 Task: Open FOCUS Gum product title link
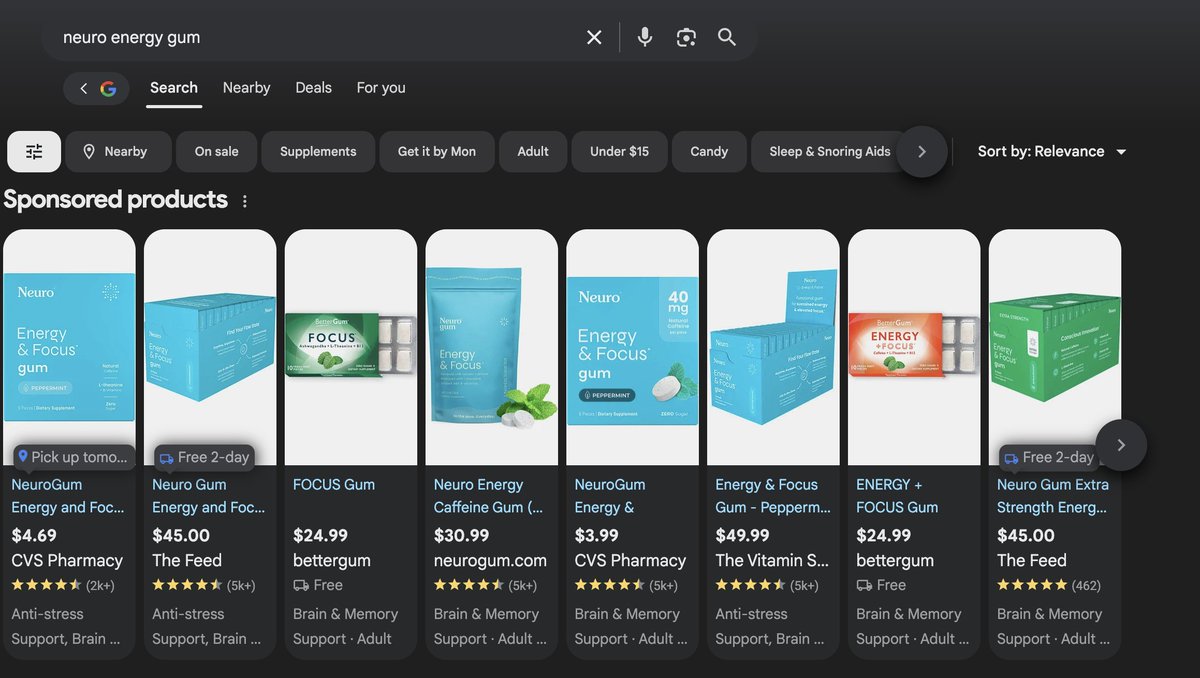(334, 484)
